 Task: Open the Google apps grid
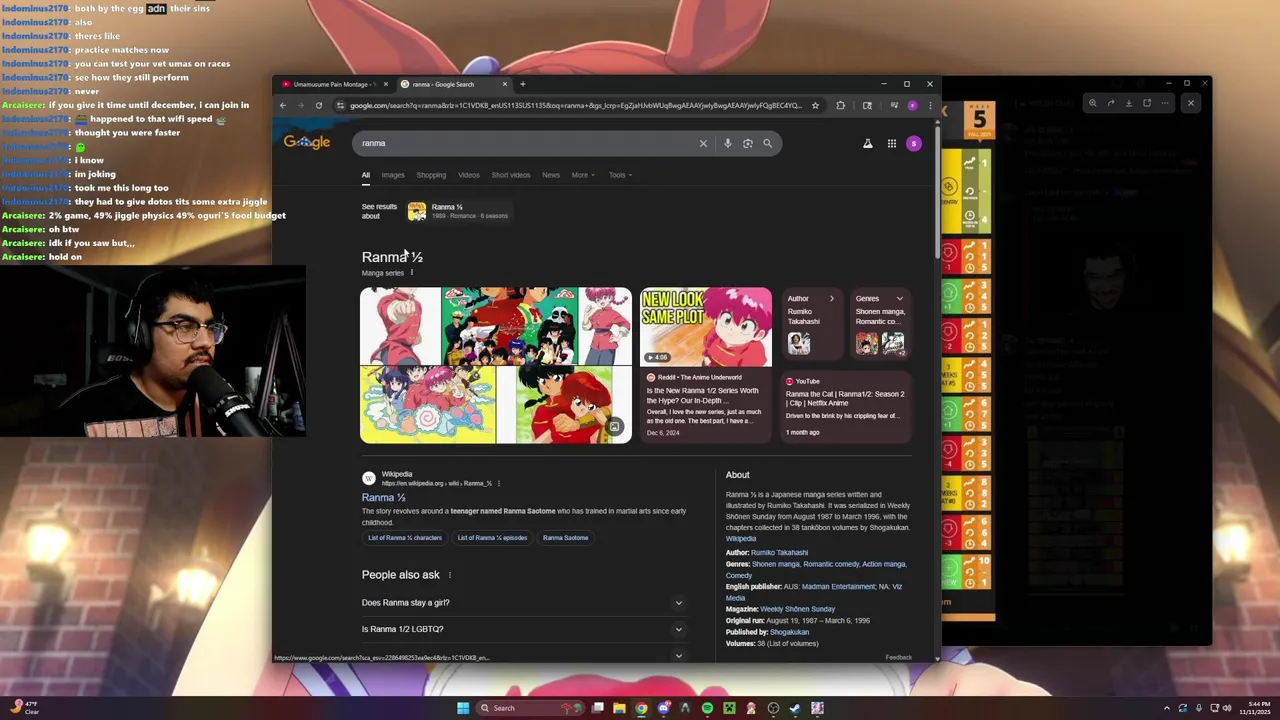pos(891,143)
